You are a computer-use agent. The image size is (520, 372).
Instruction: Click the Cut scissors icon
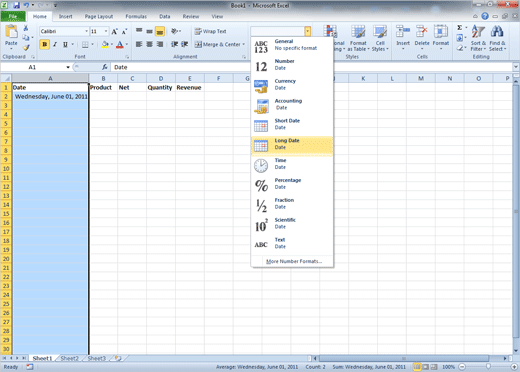pos(26,28)
